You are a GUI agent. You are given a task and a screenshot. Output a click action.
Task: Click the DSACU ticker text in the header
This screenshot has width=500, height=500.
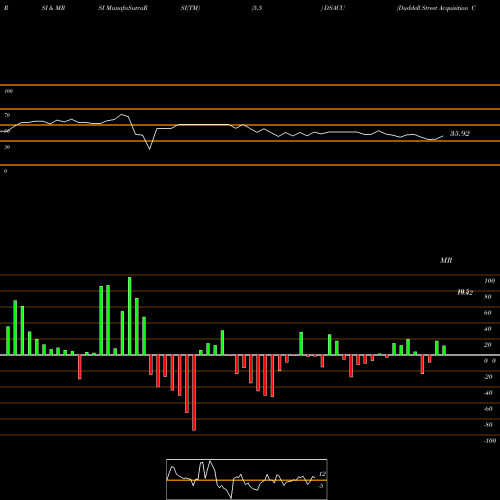click(x=334, y=8)
